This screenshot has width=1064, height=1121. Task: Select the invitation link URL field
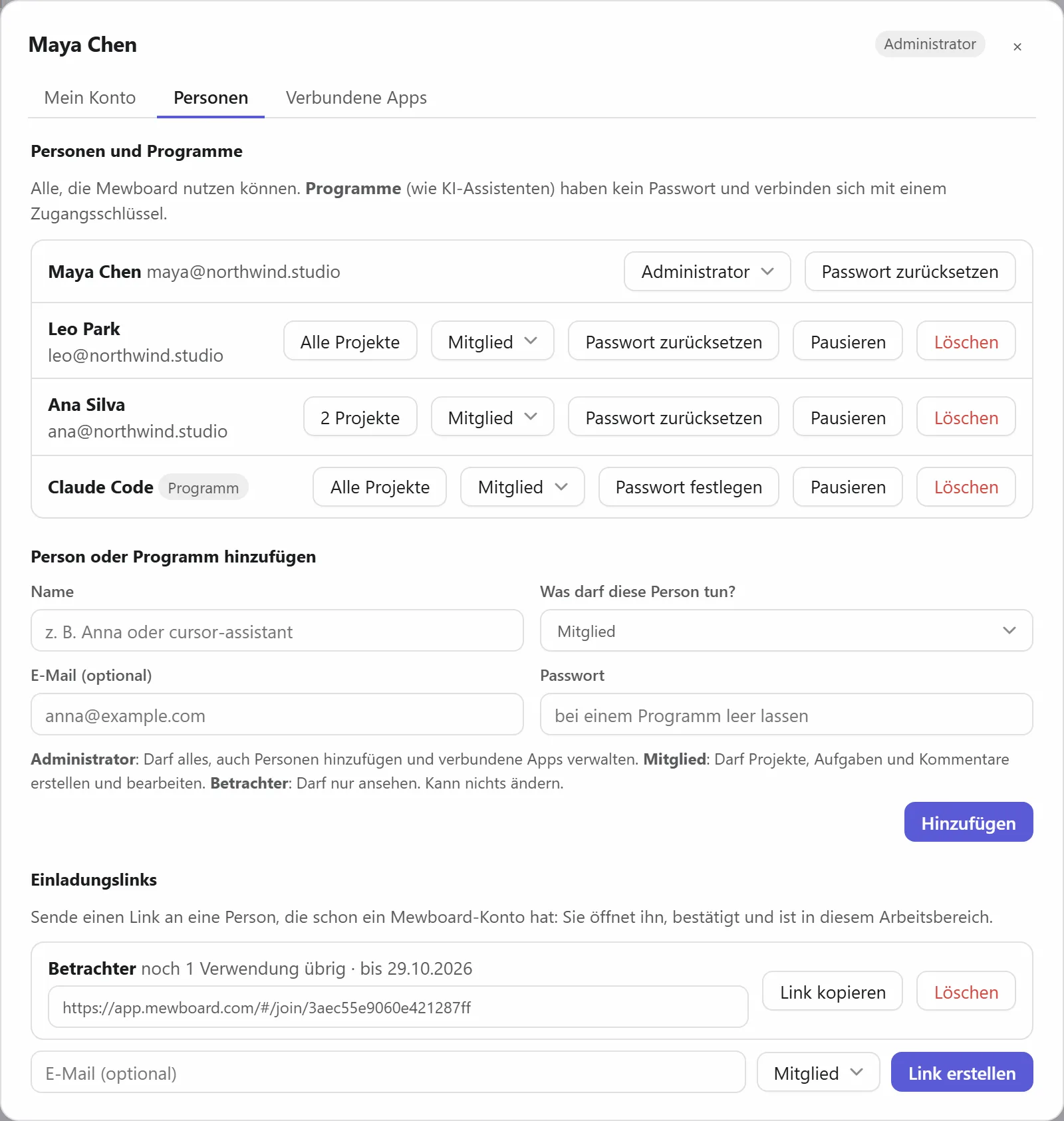click(398, 1007)
